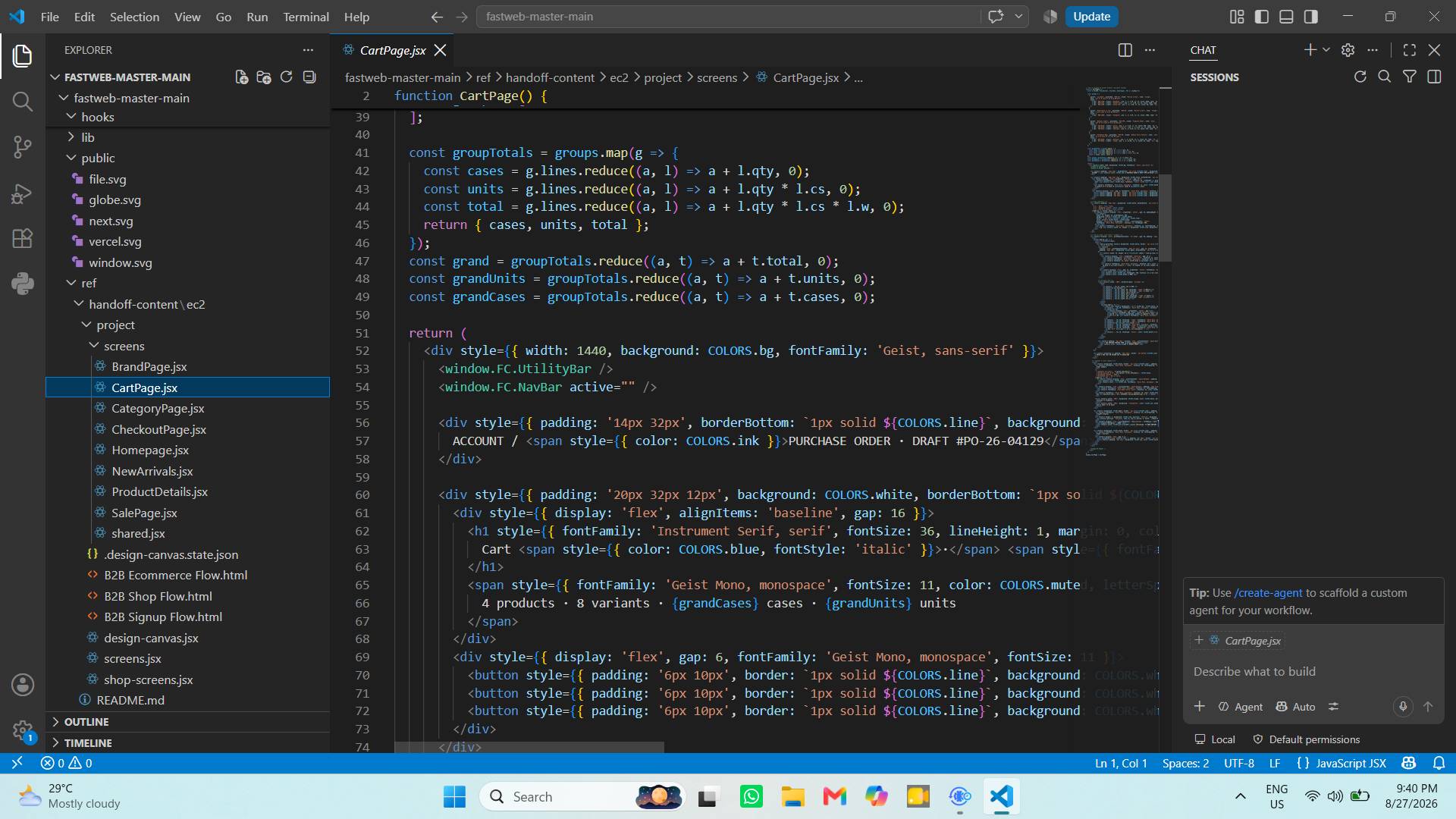Refresh the Explorer file tree
1456x819 pixels.
click(x=286, y=77)
